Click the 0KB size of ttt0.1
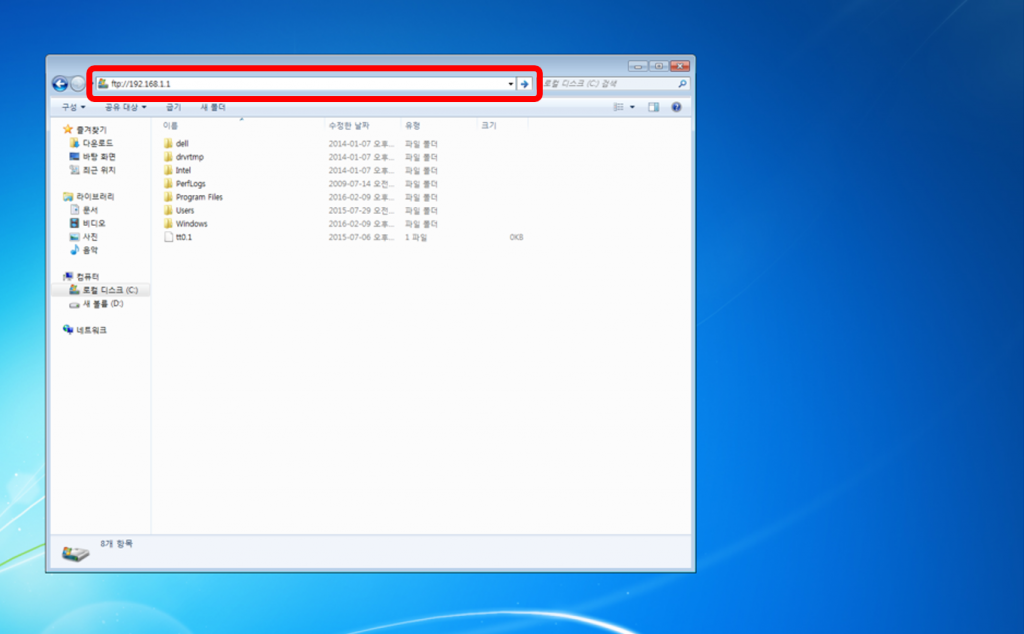Screen dimensions: 1024x634 click(x=516, y=237)
